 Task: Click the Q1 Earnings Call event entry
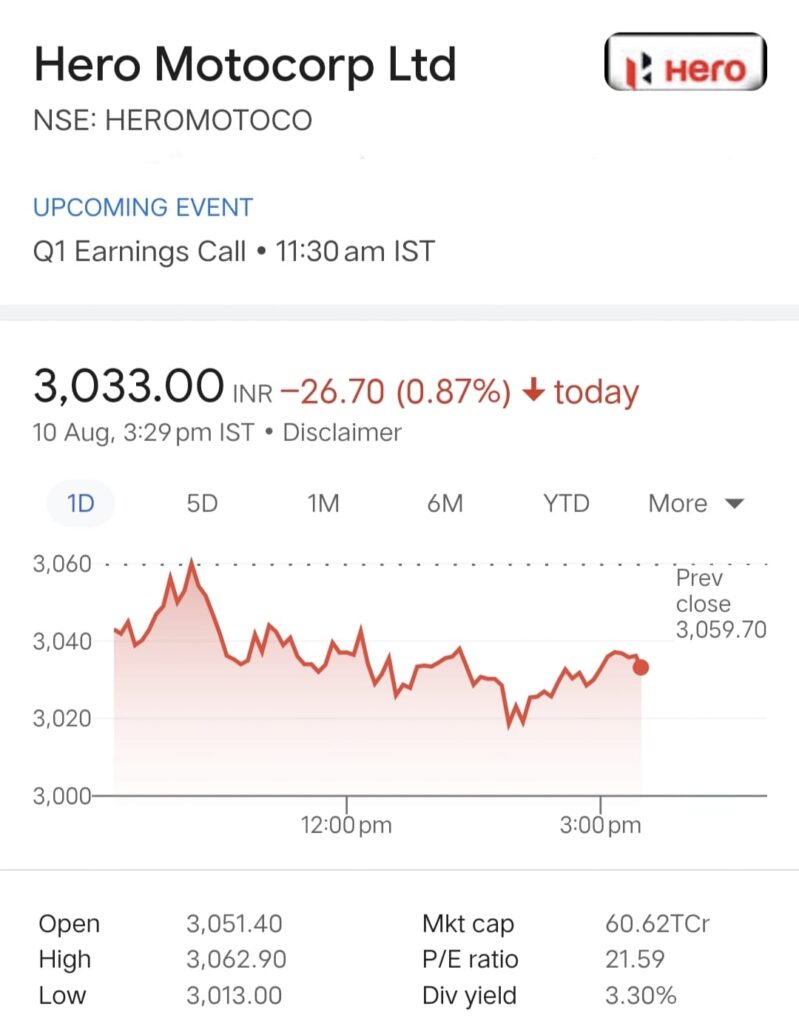pos(234,251)
